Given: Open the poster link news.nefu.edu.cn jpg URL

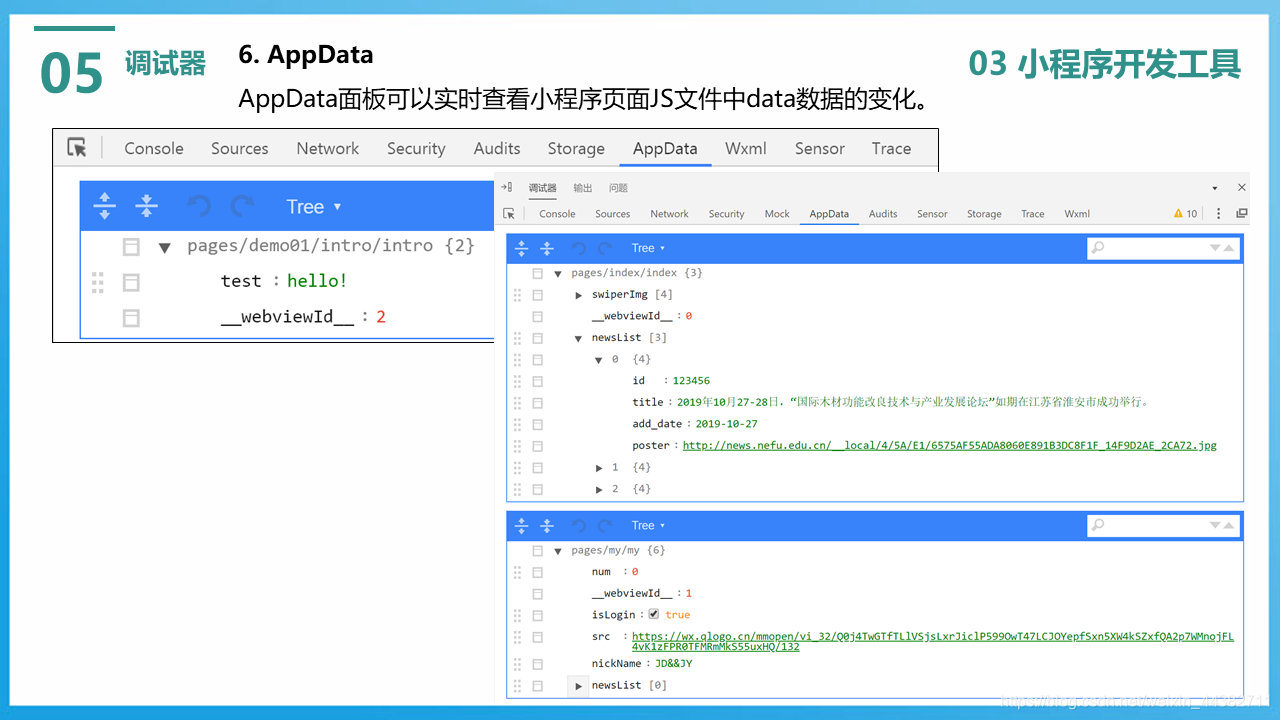Looking at the screenshot, I should 950,446.
